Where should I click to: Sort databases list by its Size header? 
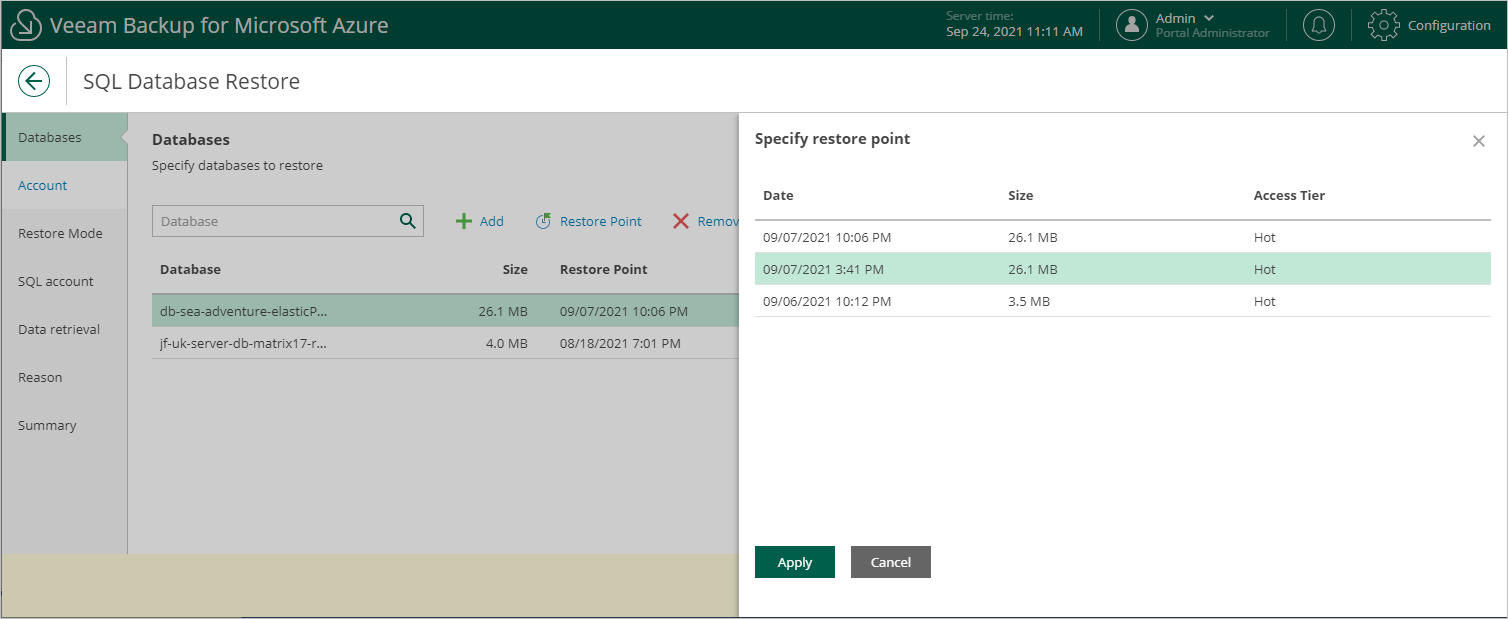click(515, 269)
